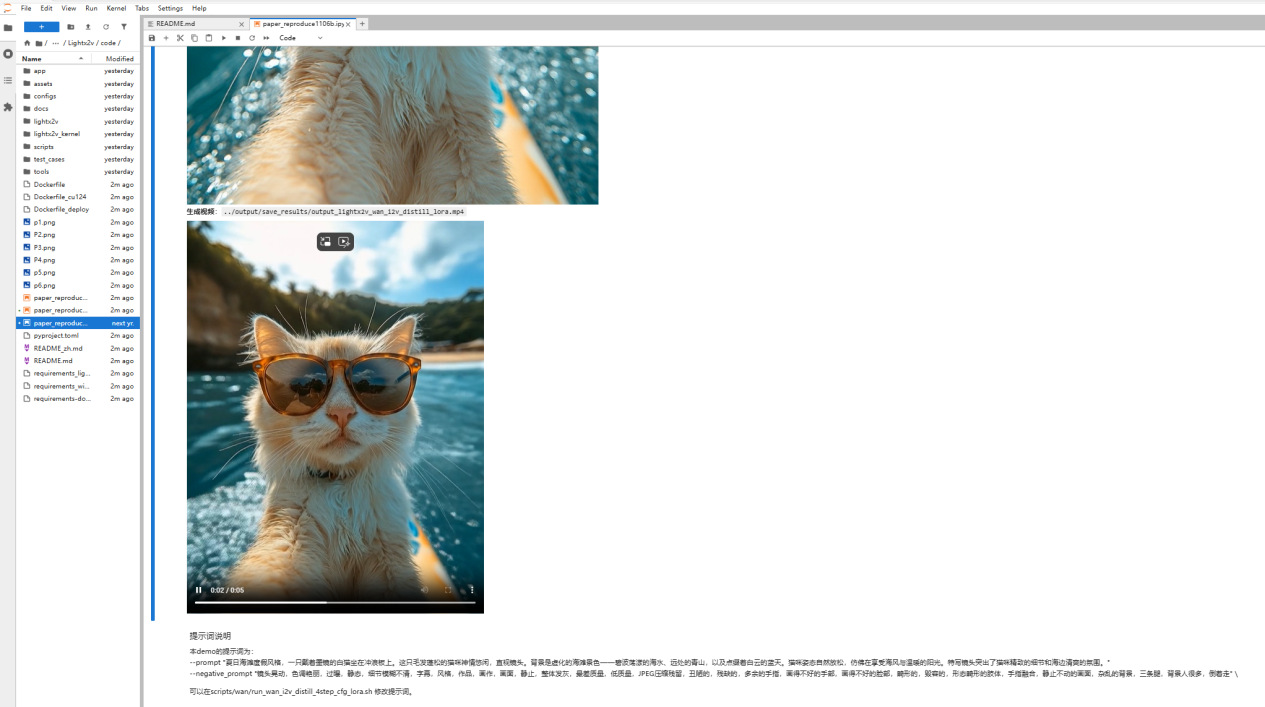Open a new launcher tab
Viewport: 1265px width, 707px height.
[362, 23]
